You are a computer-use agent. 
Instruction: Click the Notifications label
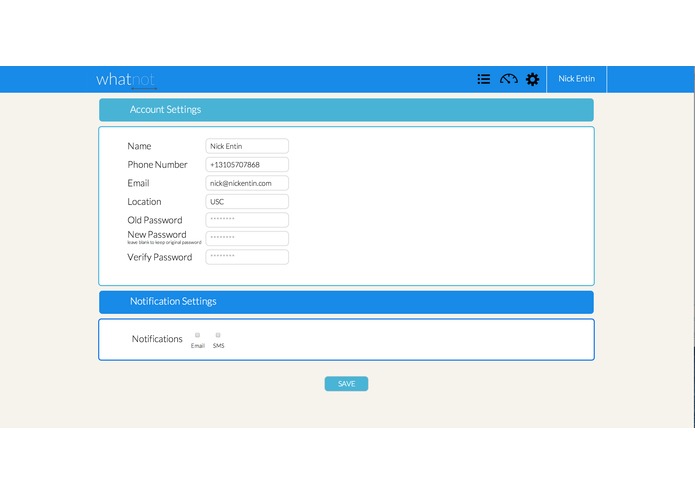(157, 339)
